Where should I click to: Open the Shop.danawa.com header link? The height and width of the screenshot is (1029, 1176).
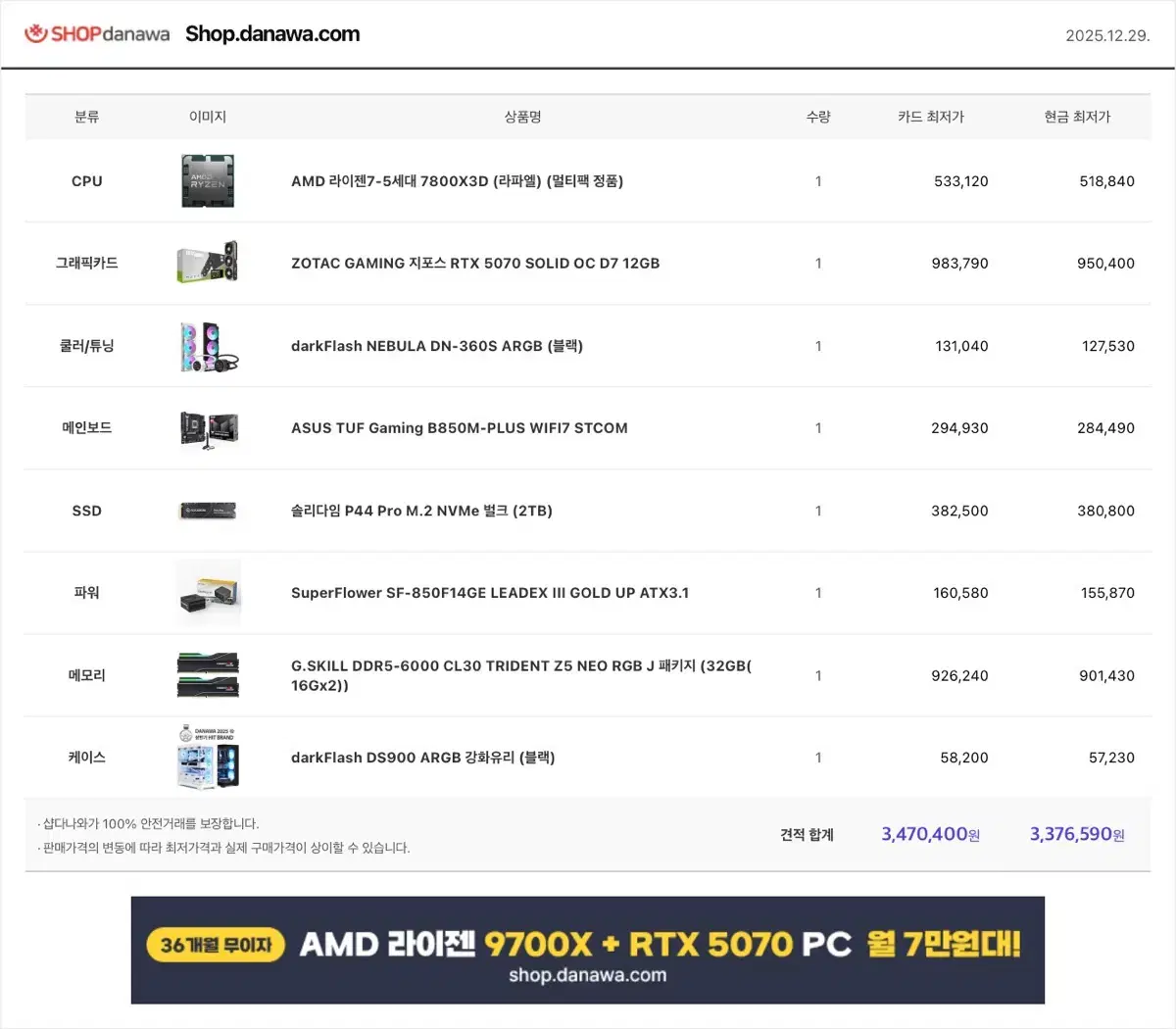271,32
